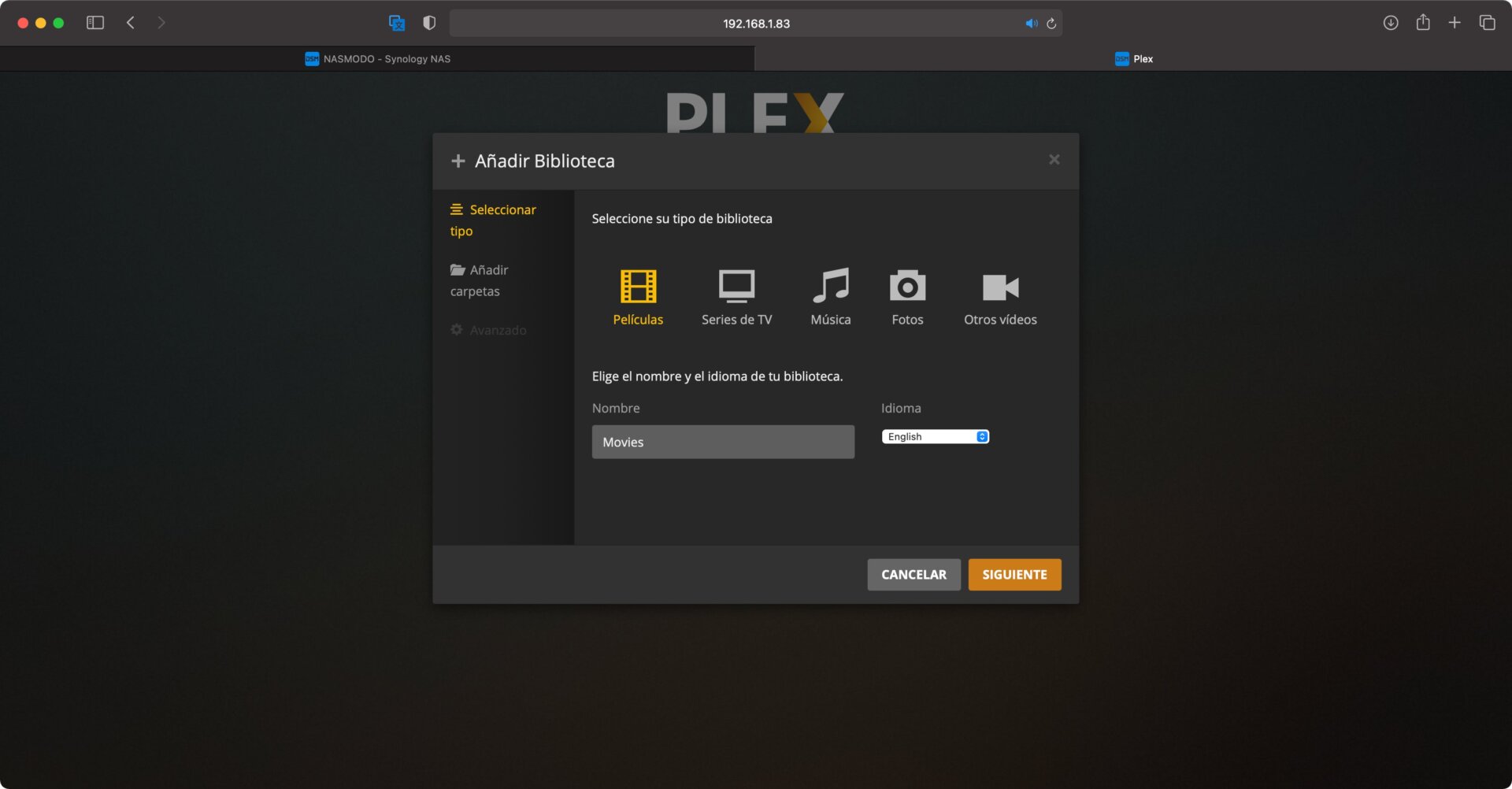Mute the tab audio speaker icon
1512x789 pixels.
1031,24
